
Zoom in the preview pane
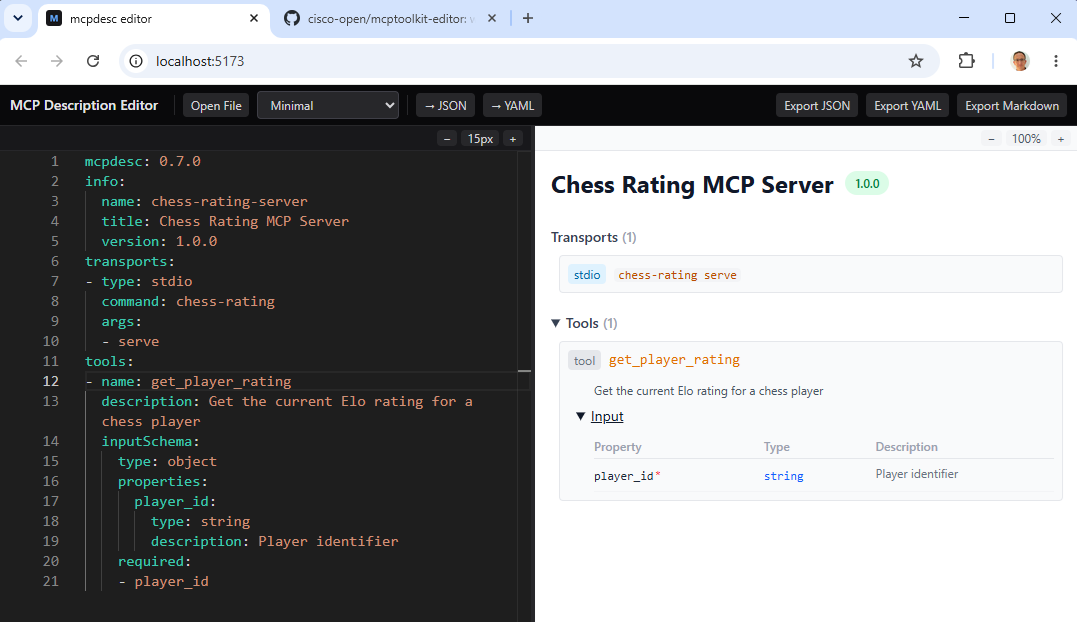(1061, 139)
